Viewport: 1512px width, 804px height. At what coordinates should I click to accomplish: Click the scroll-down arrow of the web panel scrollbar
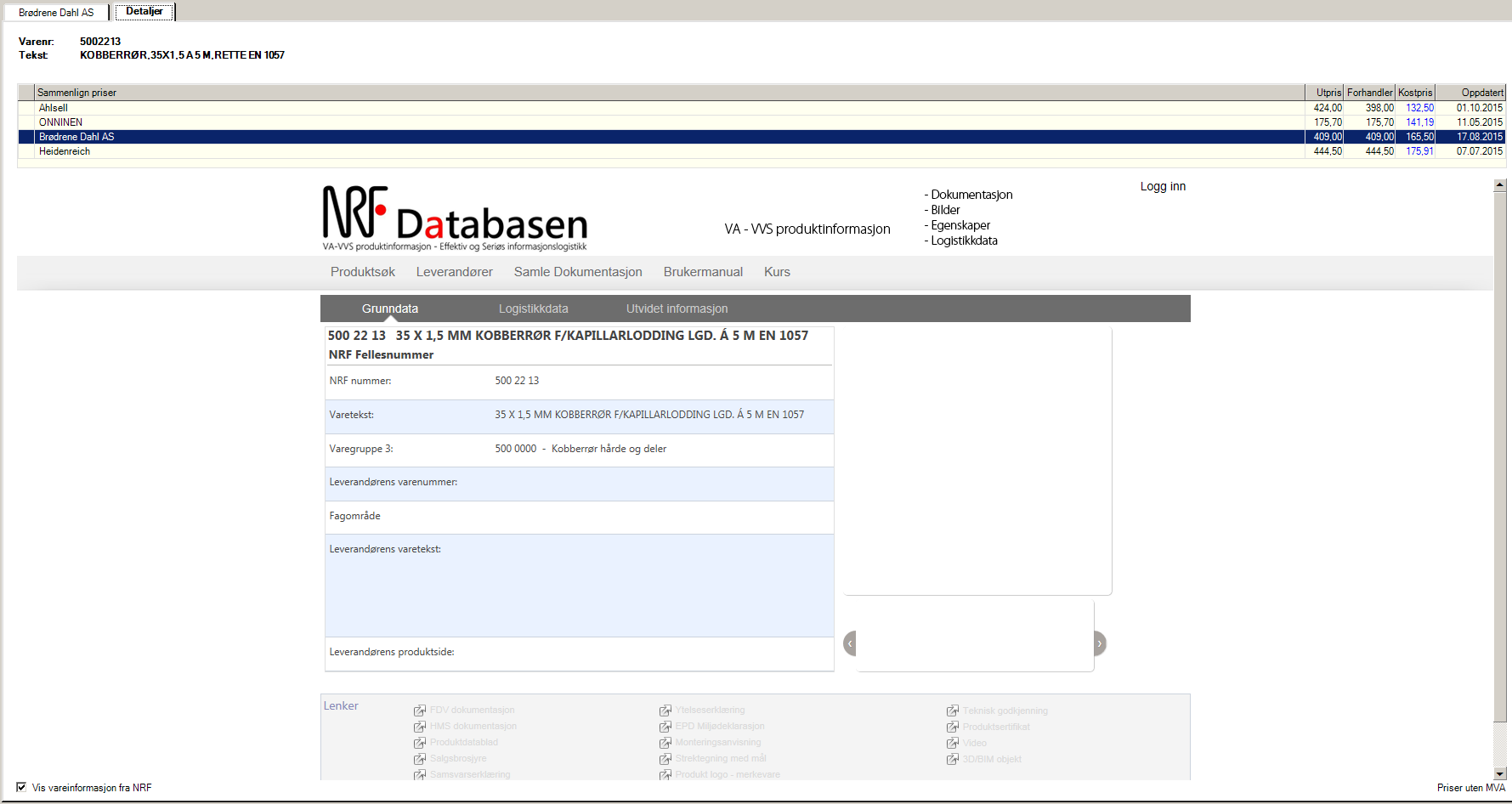1500,773
